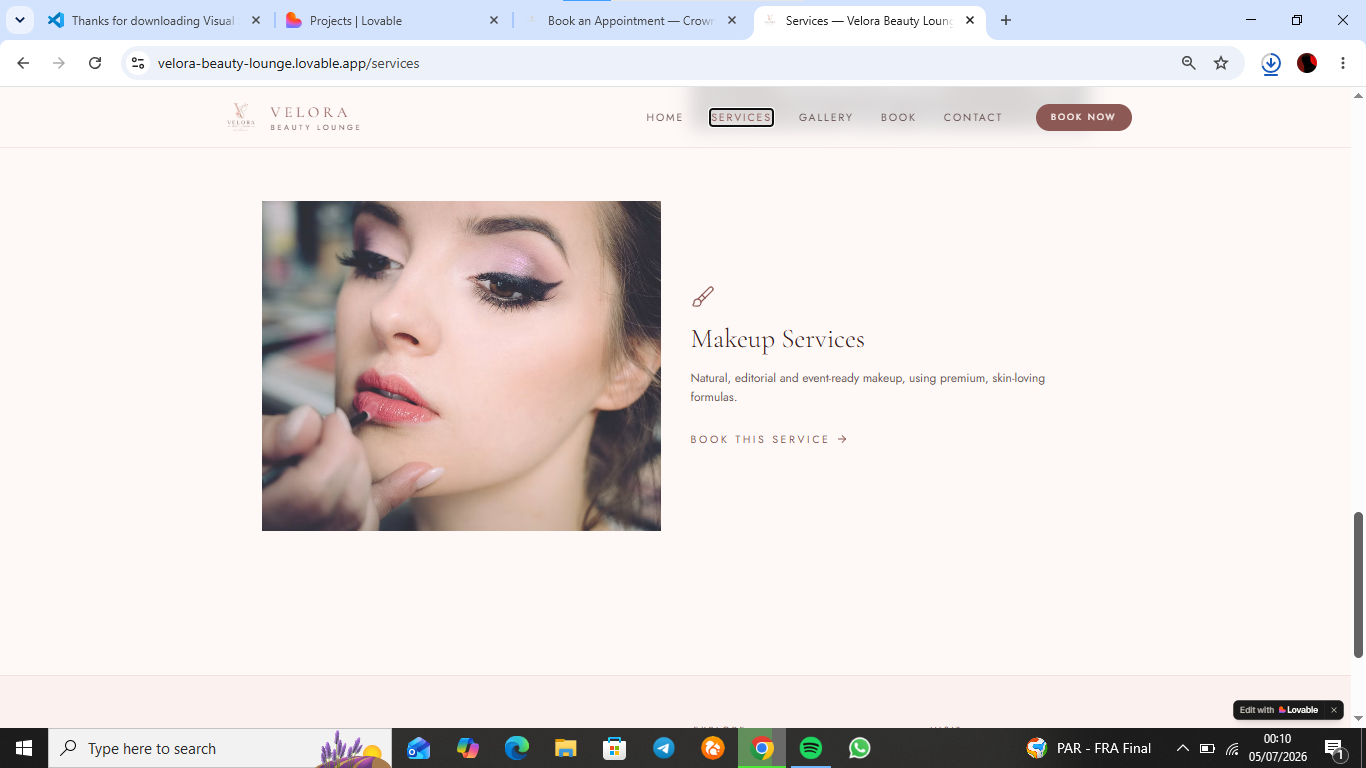
Task: Open GALLERY in the site navigation
Action: (826, 118)
